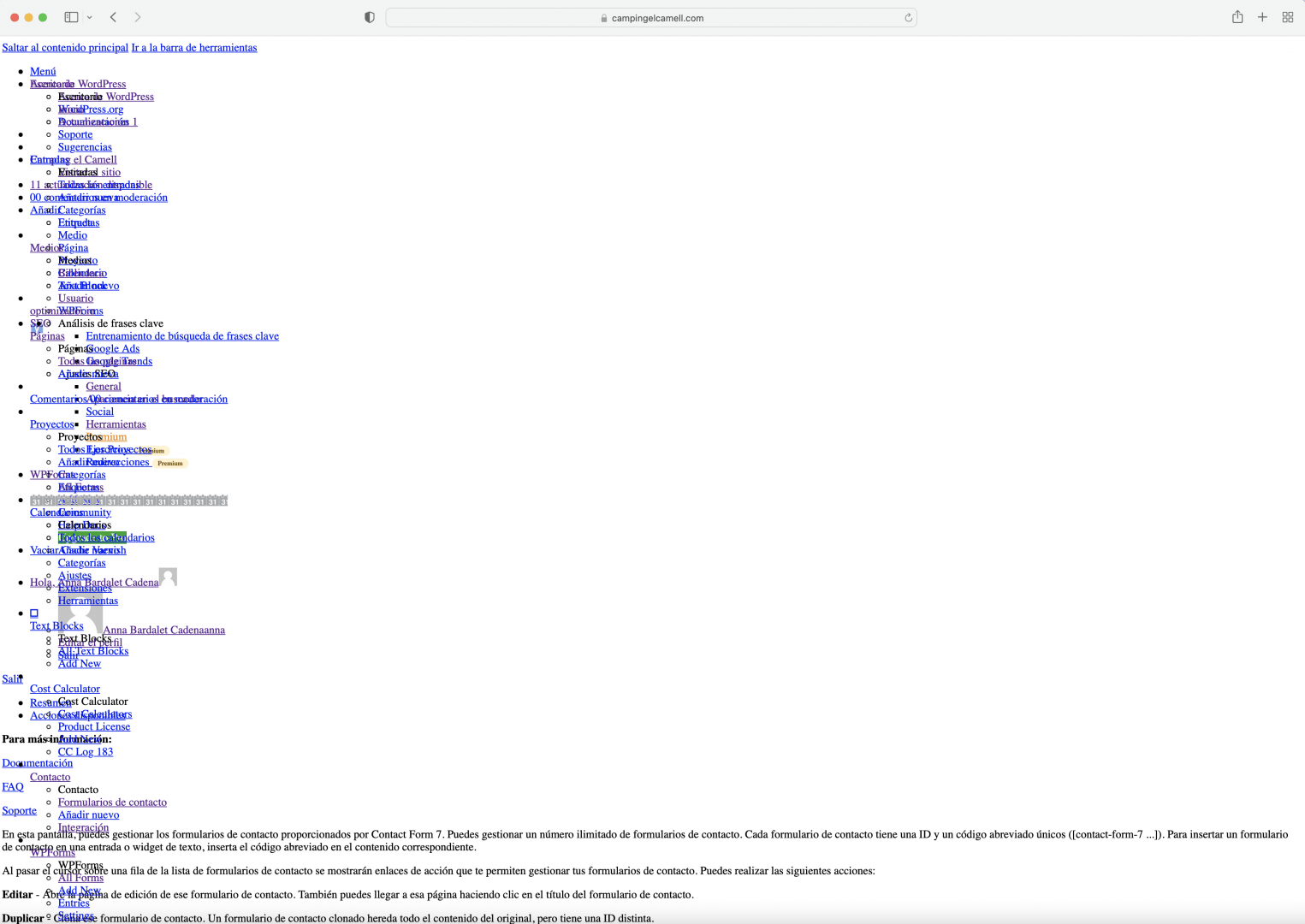
Task: Open the sidebar options chevron in Safari toolbar
Action: tap(89, 17)
